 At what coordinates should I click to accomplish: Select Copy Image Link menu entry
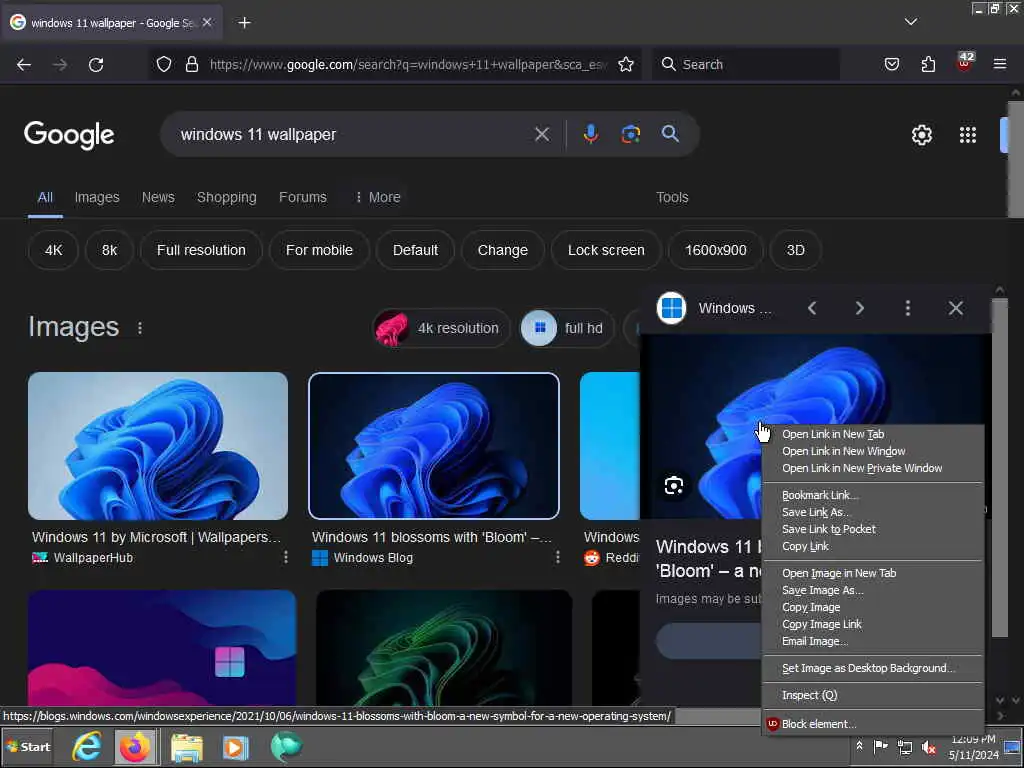(x=873, y=624)
